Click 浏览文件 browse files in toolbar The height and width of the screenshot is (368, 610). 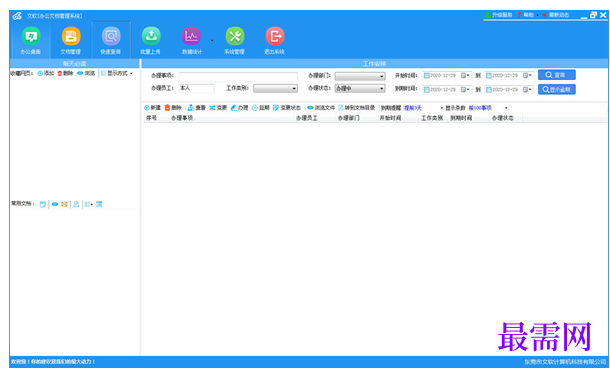321,108
